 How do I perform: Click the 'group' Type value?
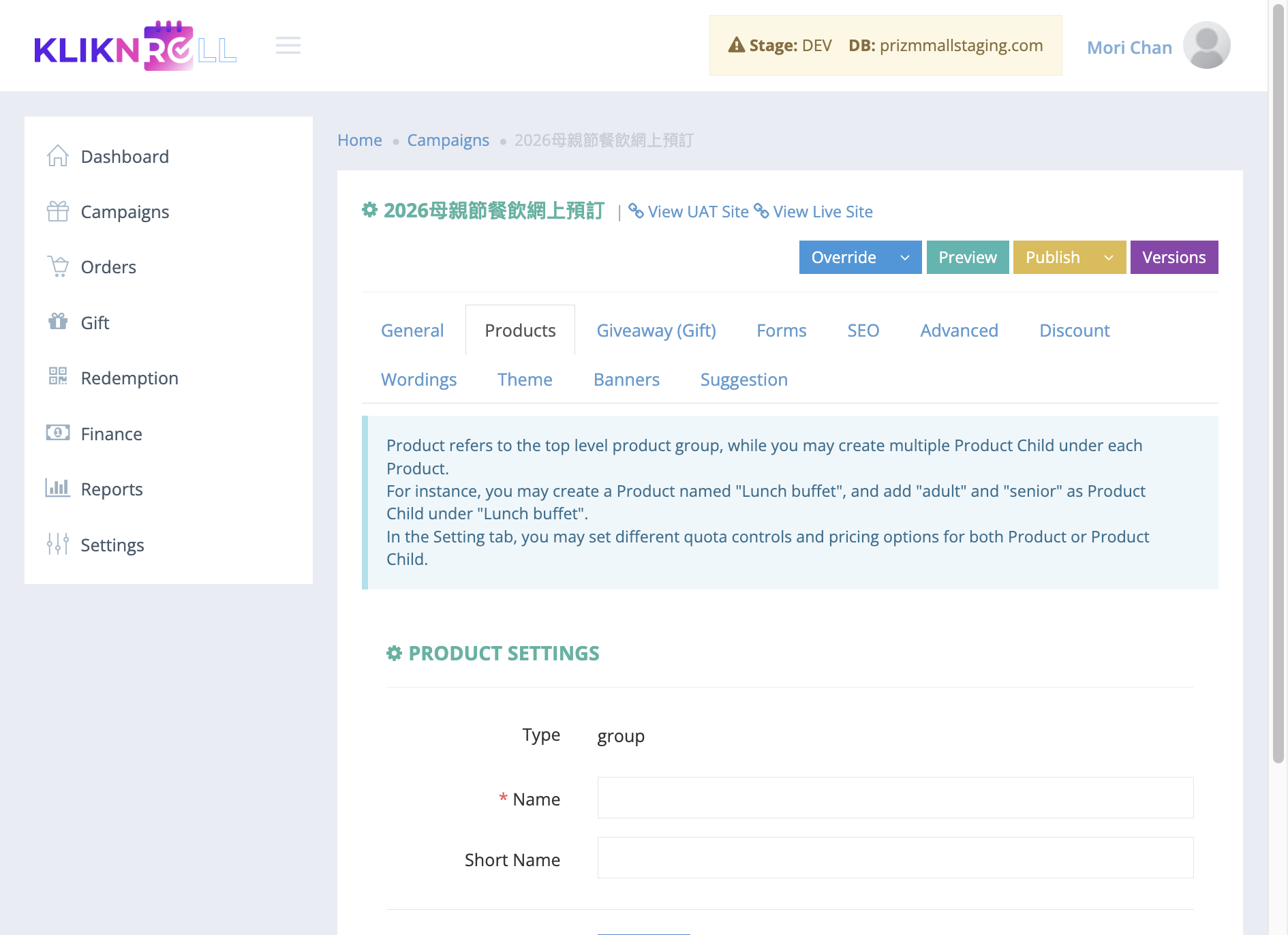pyautogui.click(x=621, y=736)
